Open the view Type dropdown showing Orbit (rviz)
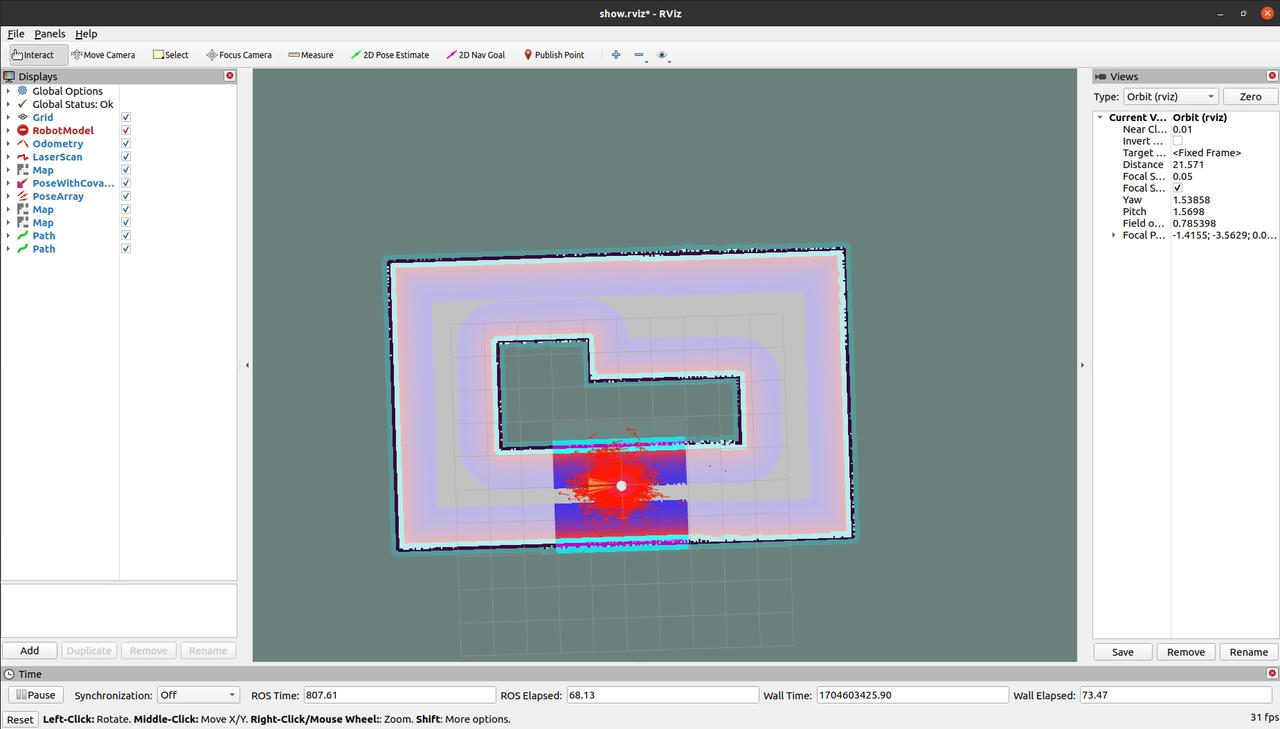This screenshot has width=1280, height=729. pos(1170,97)
